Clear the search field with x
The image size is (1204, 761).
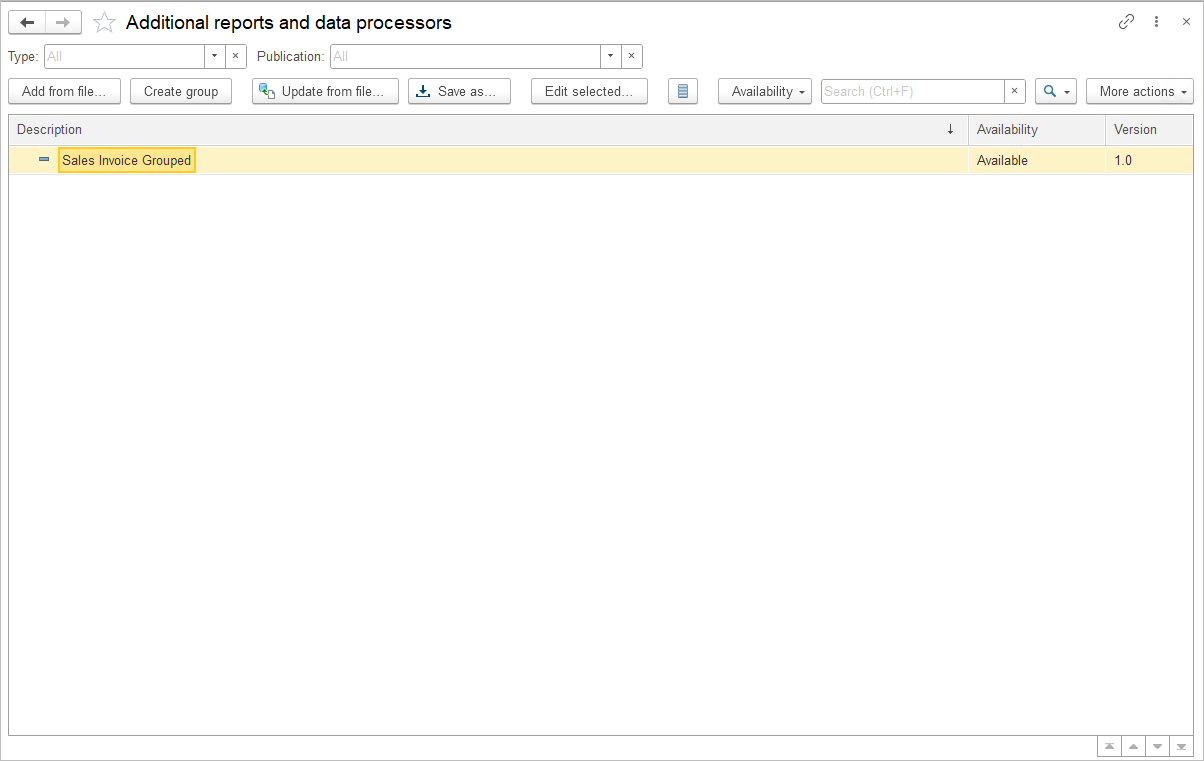pyautogui.click(x=1015, y=91)
